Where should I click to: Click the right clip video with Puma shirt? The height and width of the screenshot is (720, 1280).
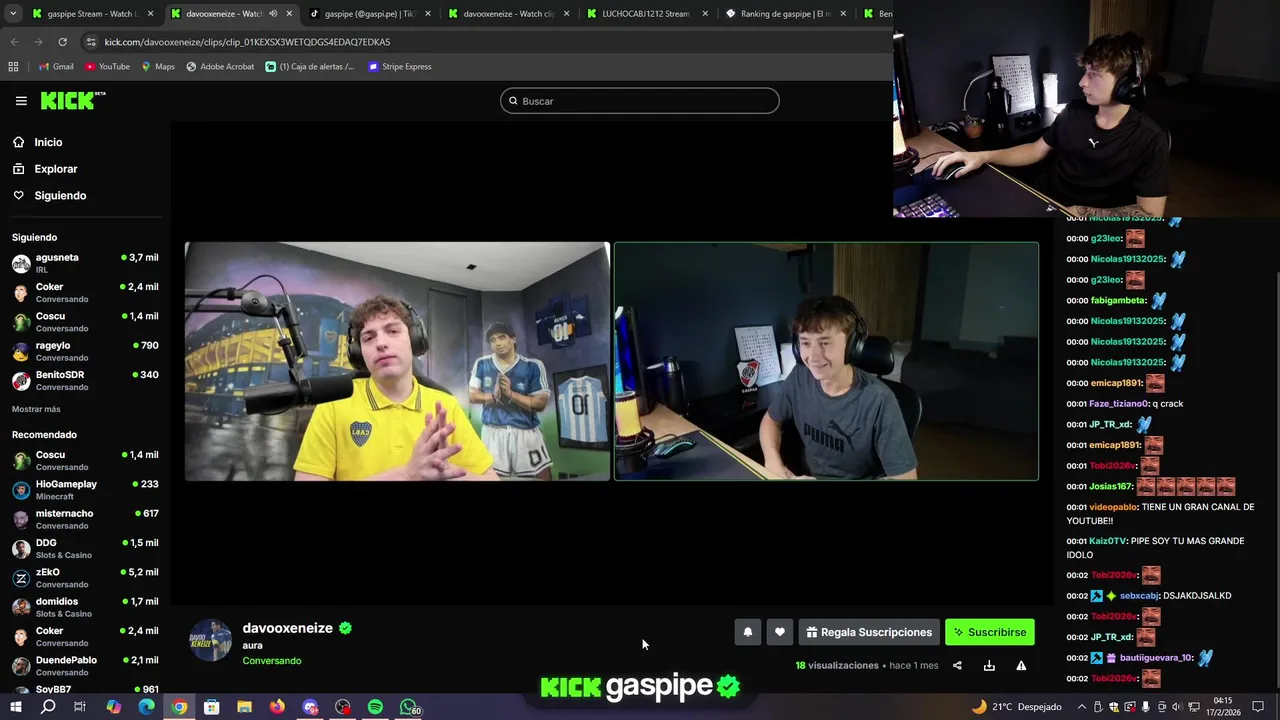coord(826,361)
